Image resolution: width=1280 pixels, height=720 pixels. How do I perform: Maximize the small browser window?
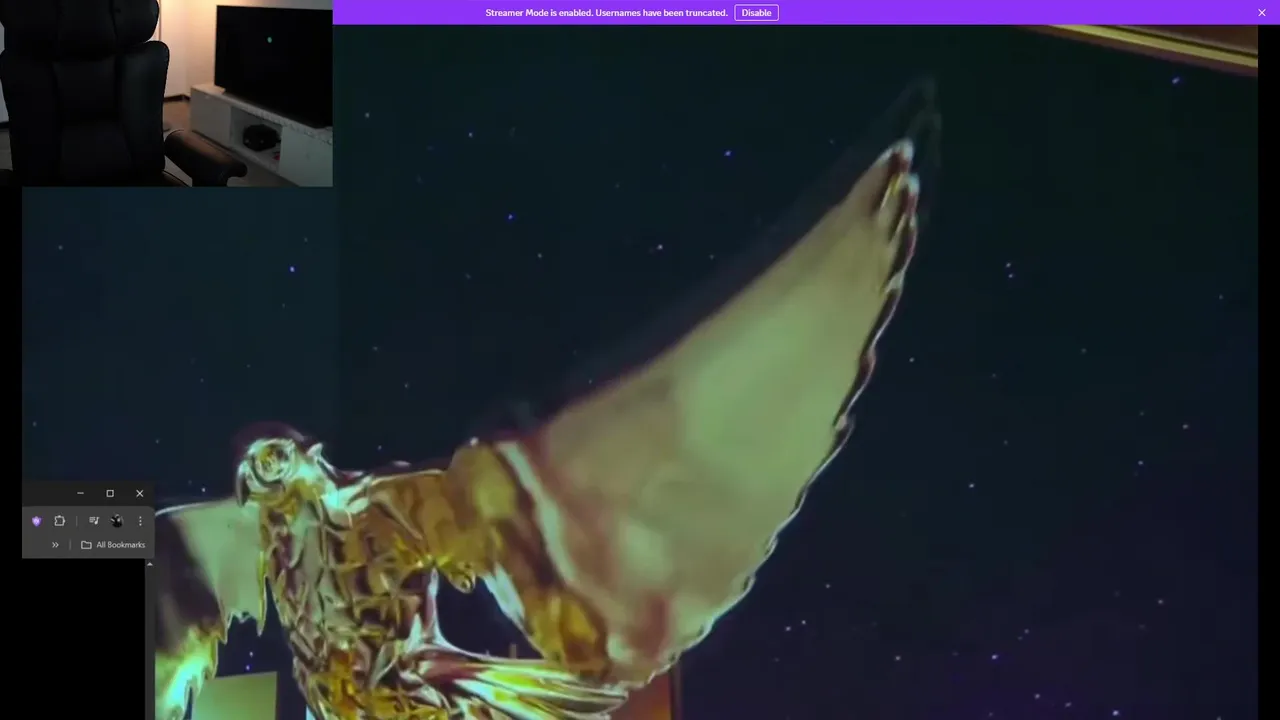(x=110, y=493)
